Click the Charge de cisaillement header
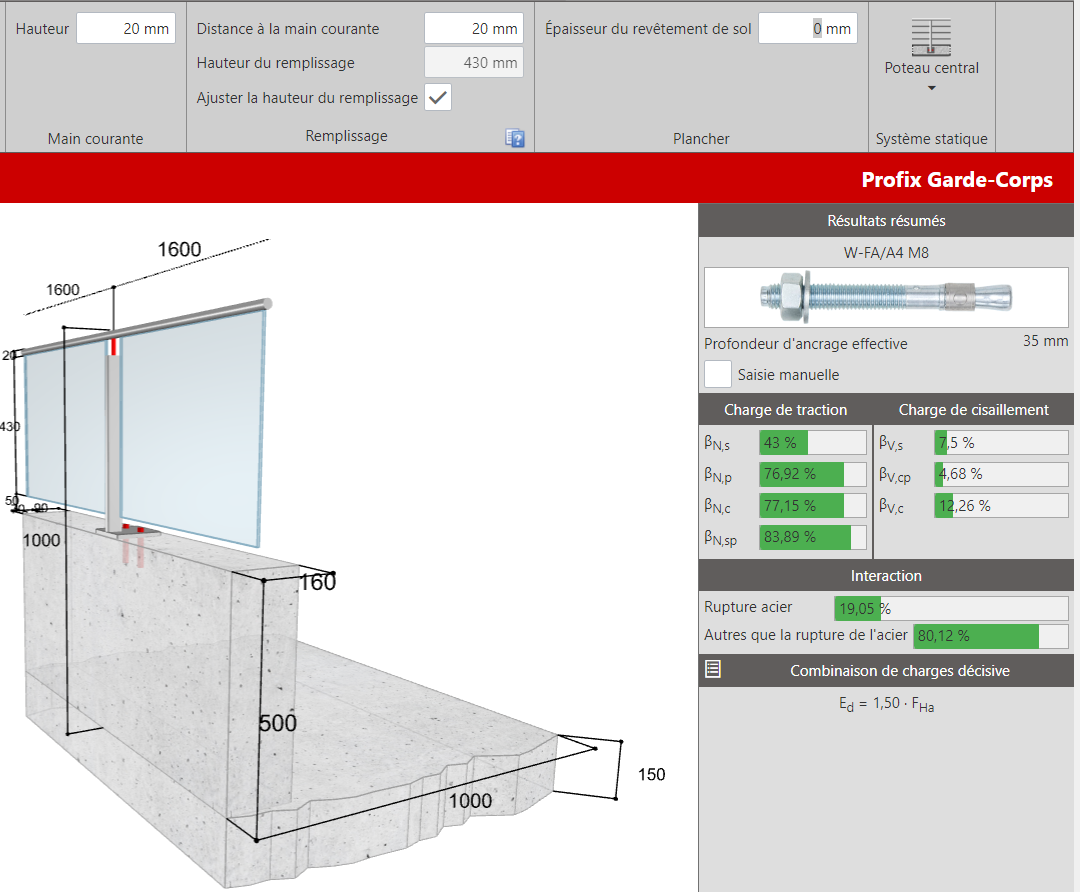The height and width of the screenshot is (892, 1080). click(x=973, y=410)
